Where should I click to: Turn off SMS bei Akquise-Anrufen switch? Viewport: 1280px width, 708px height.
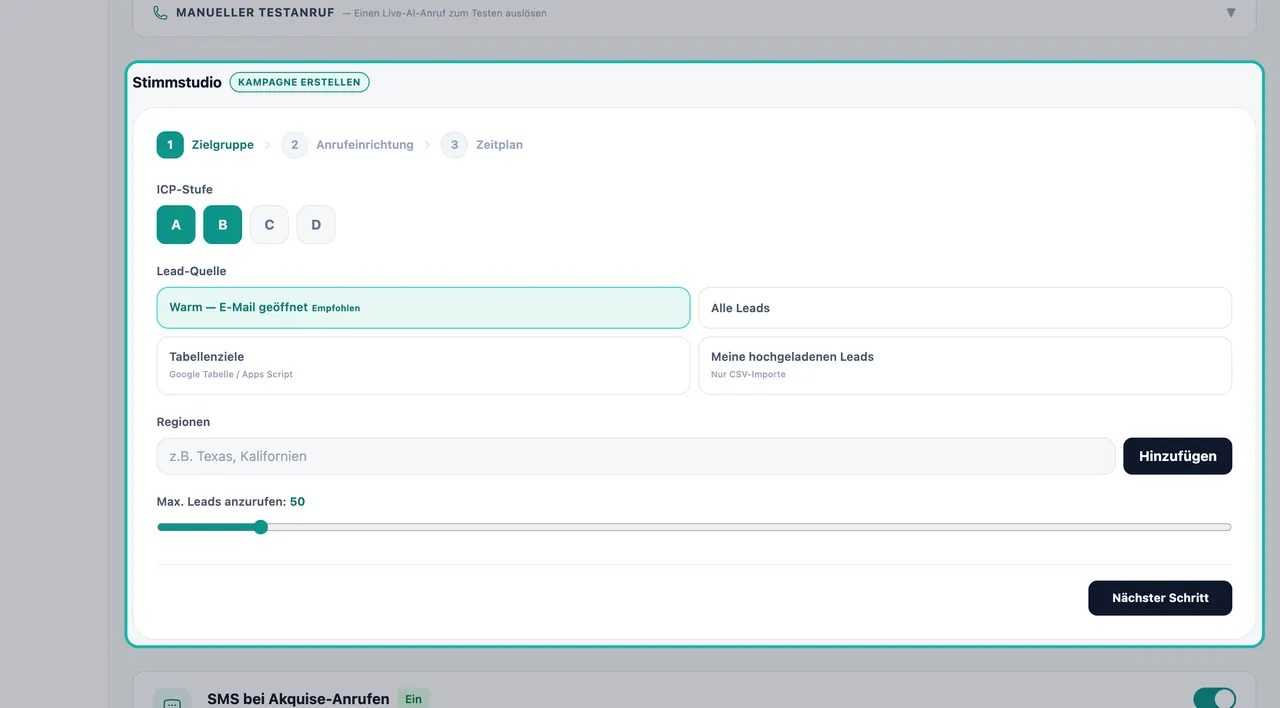click(1214, 698)
